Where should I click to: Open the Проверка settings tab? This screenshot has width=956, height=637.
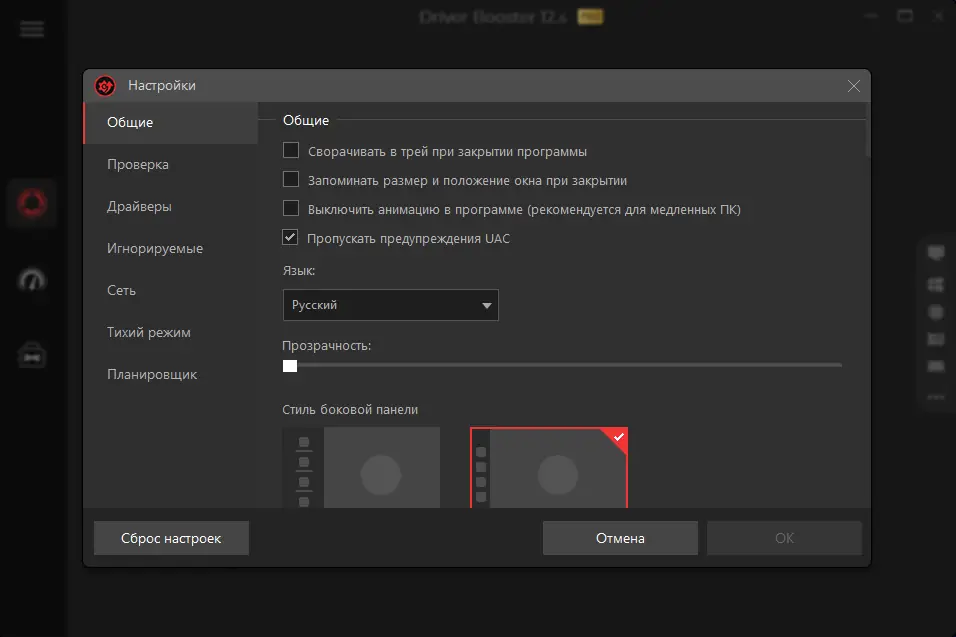point(171,165)
